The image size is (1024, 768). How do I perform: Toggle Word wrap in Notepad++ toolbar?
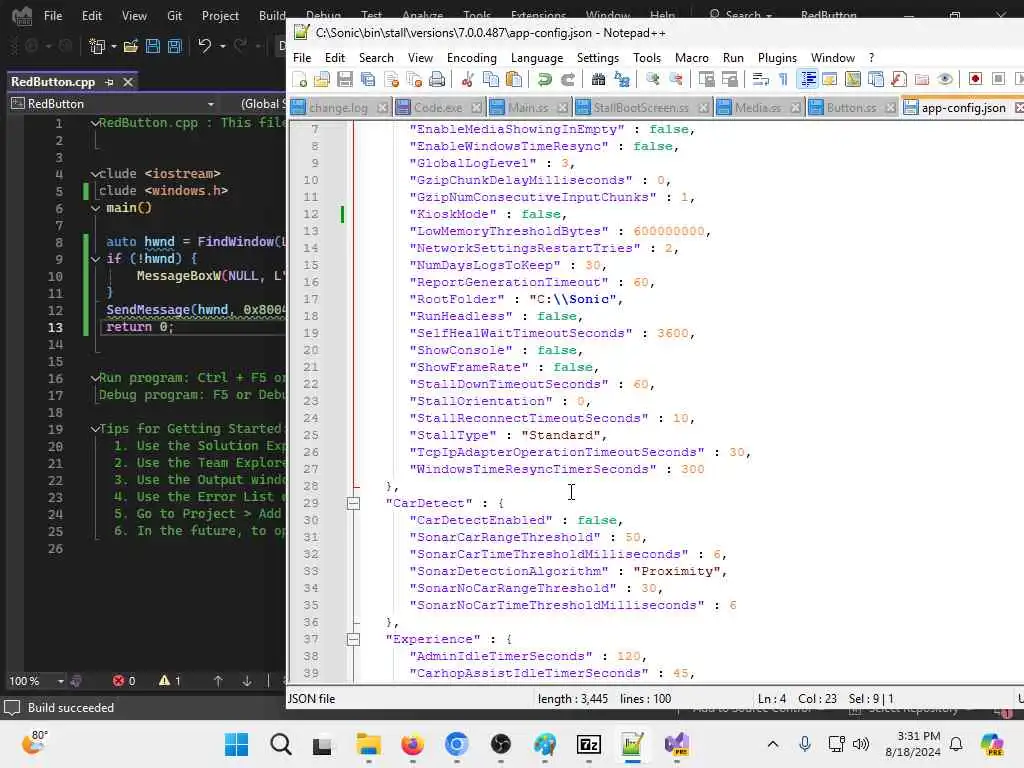pos(760,80)
